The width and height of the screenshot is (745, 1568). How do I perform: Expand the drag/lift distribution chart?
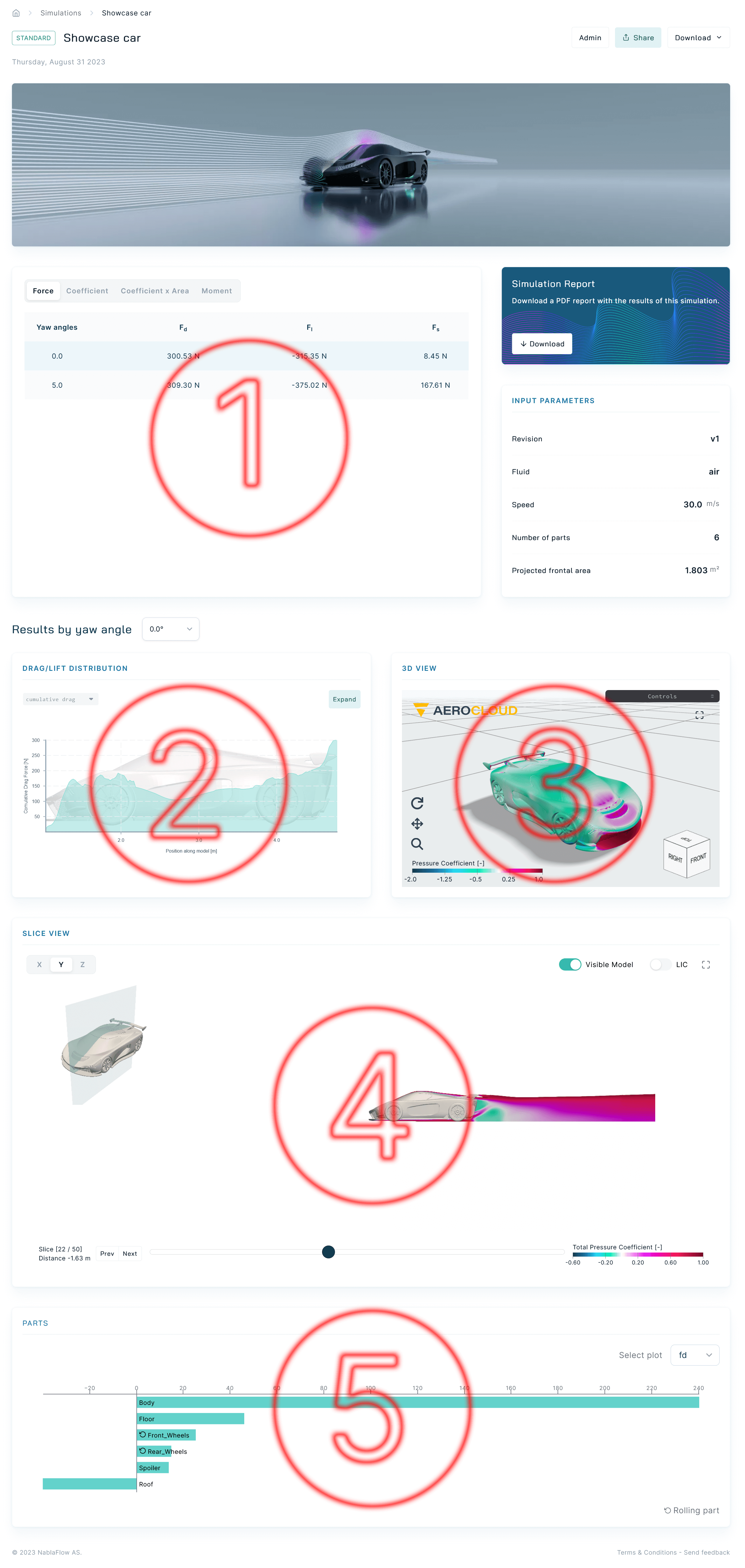(344, 699)
